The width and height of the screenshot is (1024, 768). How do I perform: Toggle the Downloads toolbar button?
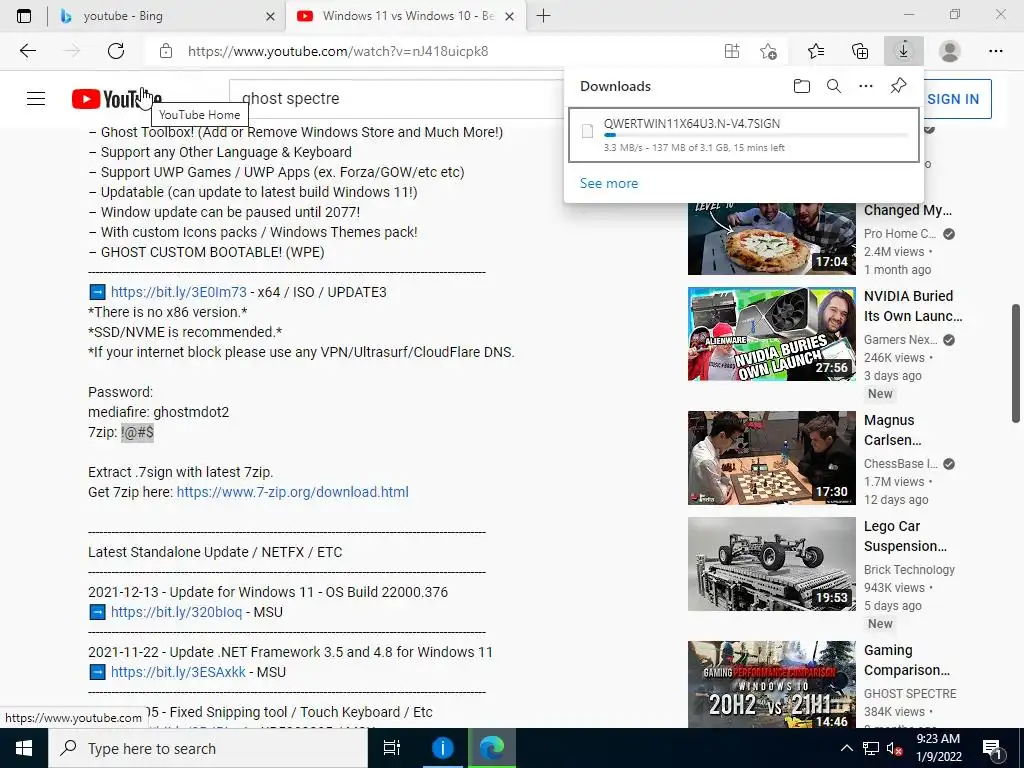pyautogui.click(x=904, y=51)
